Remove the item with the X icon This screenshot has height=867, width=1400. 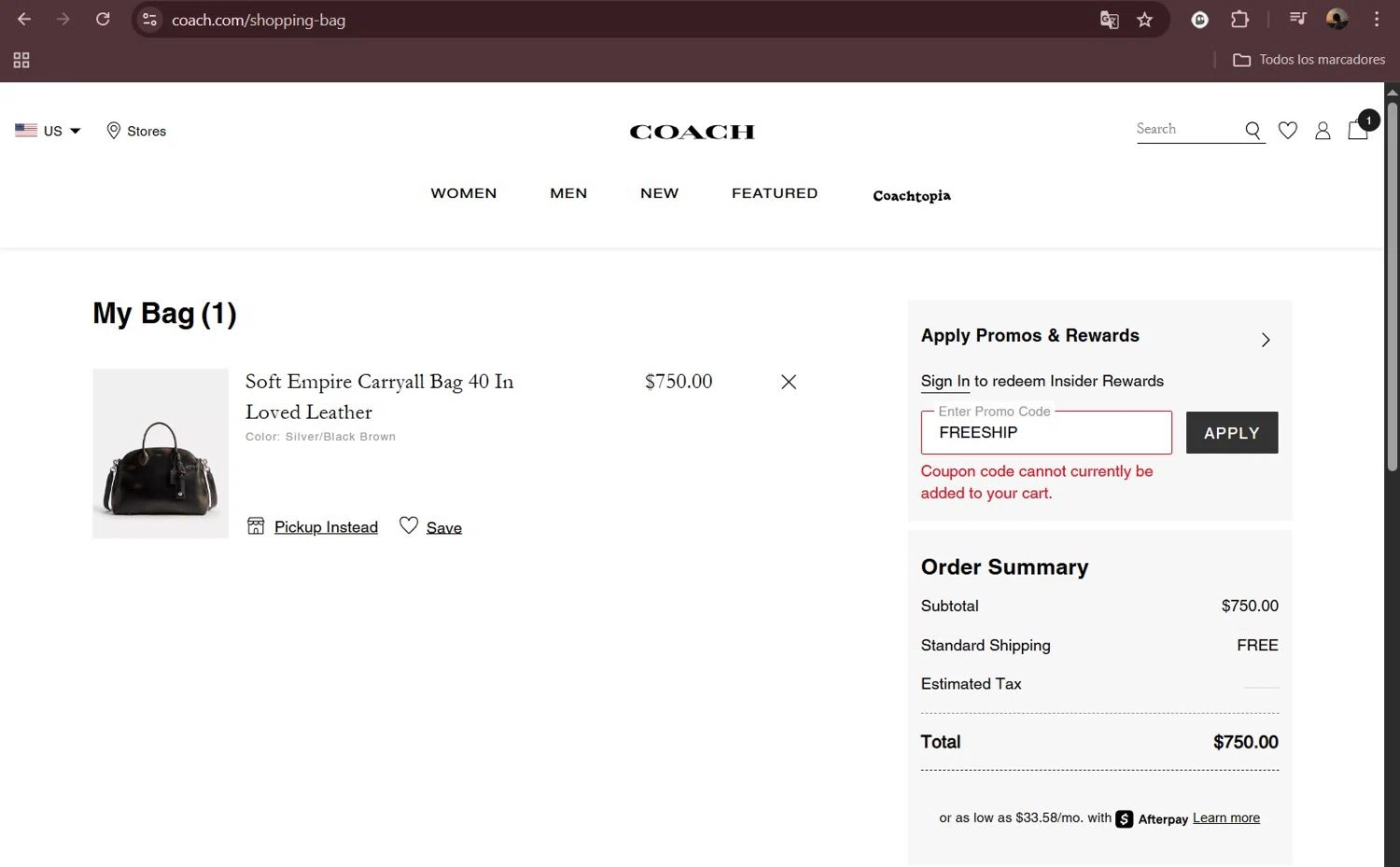789,382
